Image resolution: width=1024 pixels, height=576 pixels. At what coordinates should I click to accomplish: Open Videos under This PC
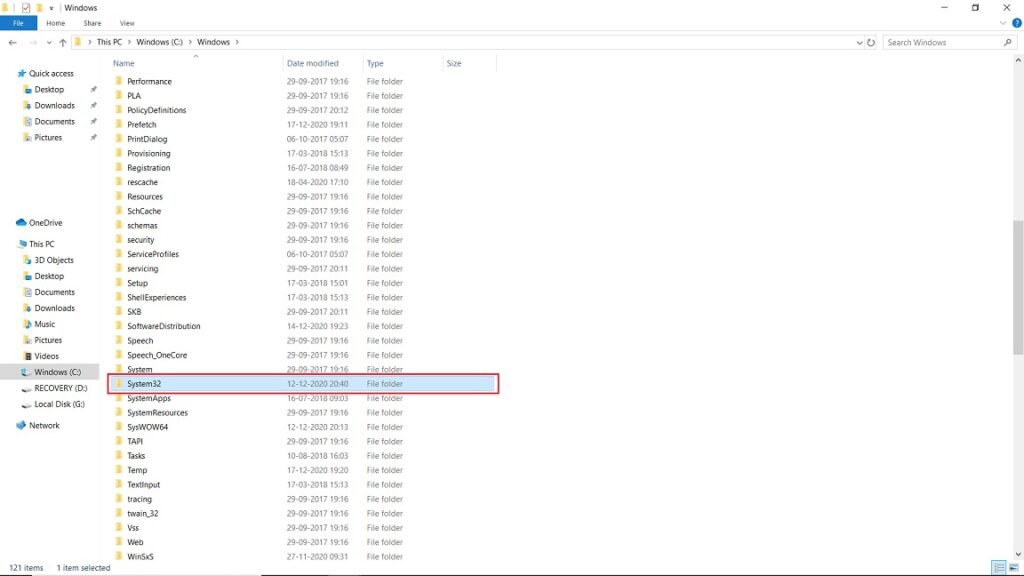pyautogui.click(x=46, y=356)
